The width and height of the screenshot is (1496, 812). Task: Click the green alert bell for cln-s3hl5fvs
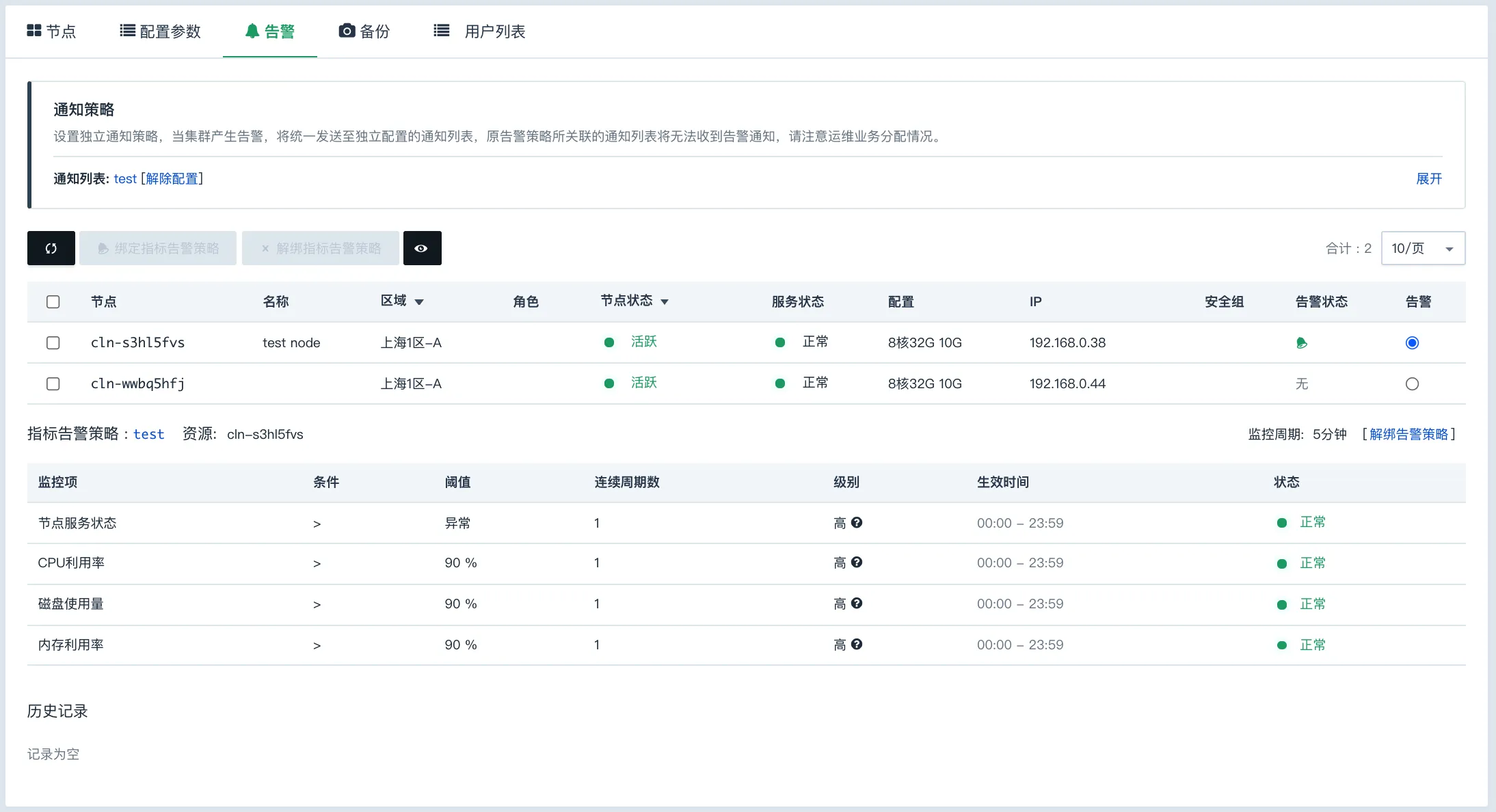click(1302, 342)
